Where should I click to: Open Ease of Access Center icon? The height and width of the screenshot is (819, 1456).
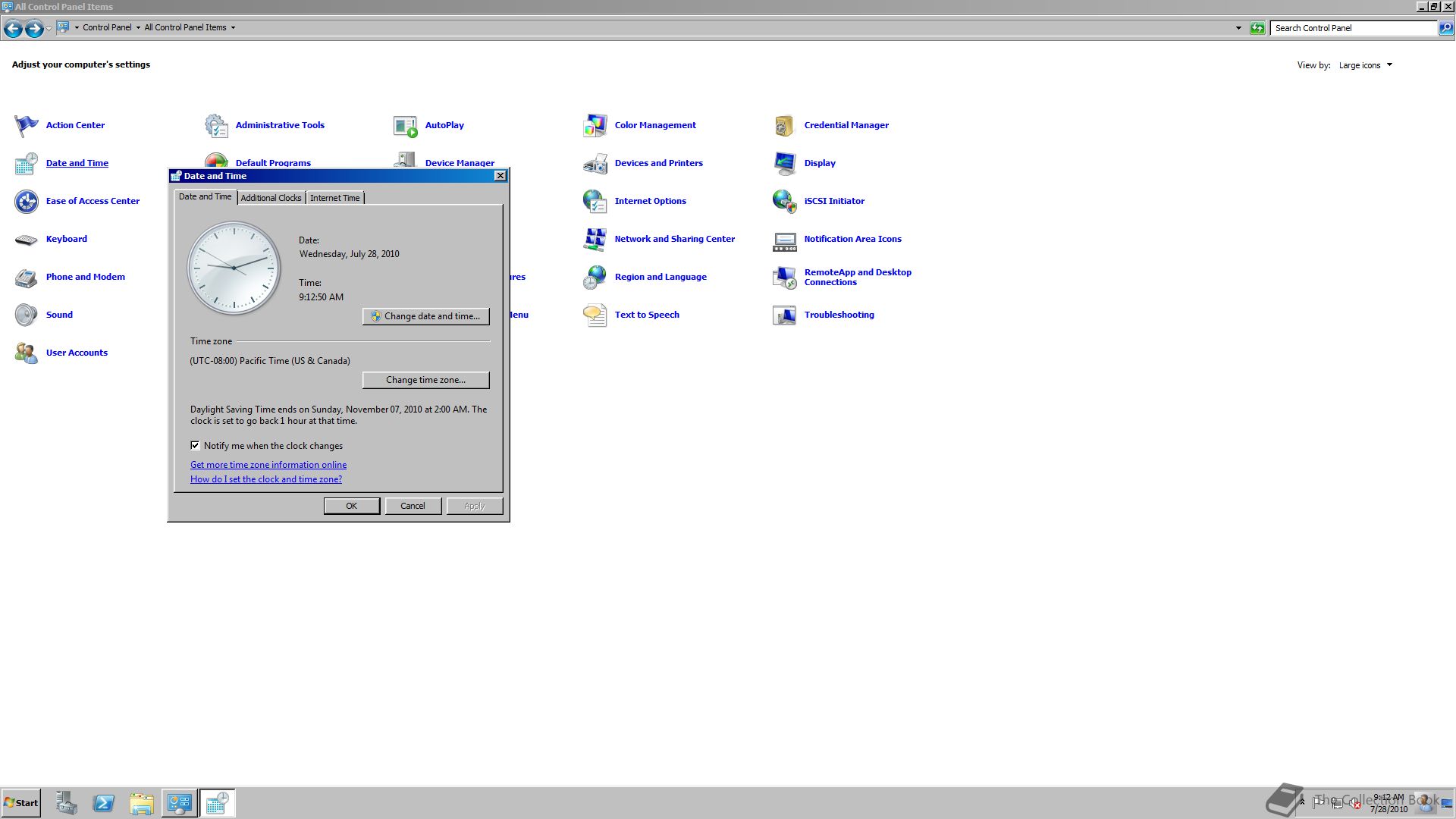coord(27,201)
